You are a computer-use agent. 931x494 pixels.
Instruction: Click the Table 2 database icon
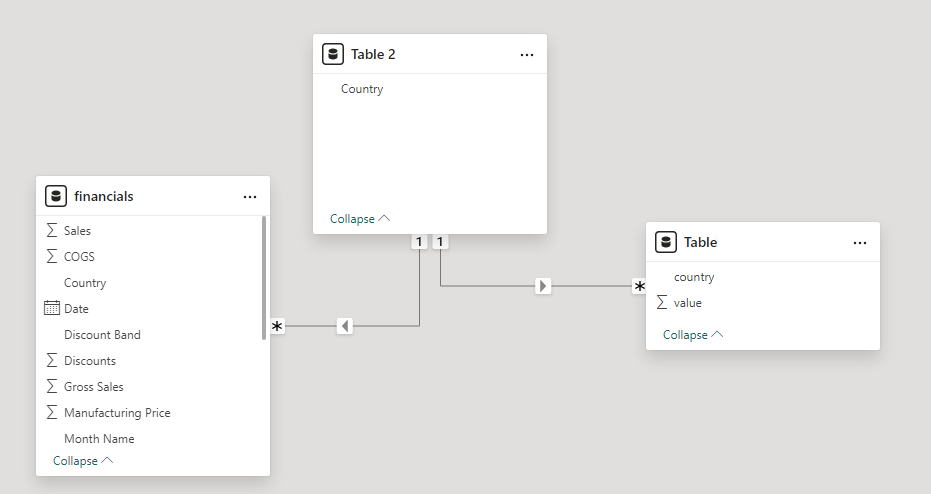tap(333, 54)
